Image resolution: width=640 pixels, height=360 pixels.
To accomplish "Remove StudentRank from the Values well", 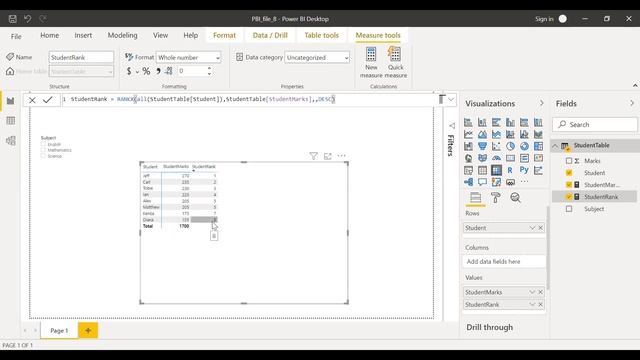I will [541, 304].
